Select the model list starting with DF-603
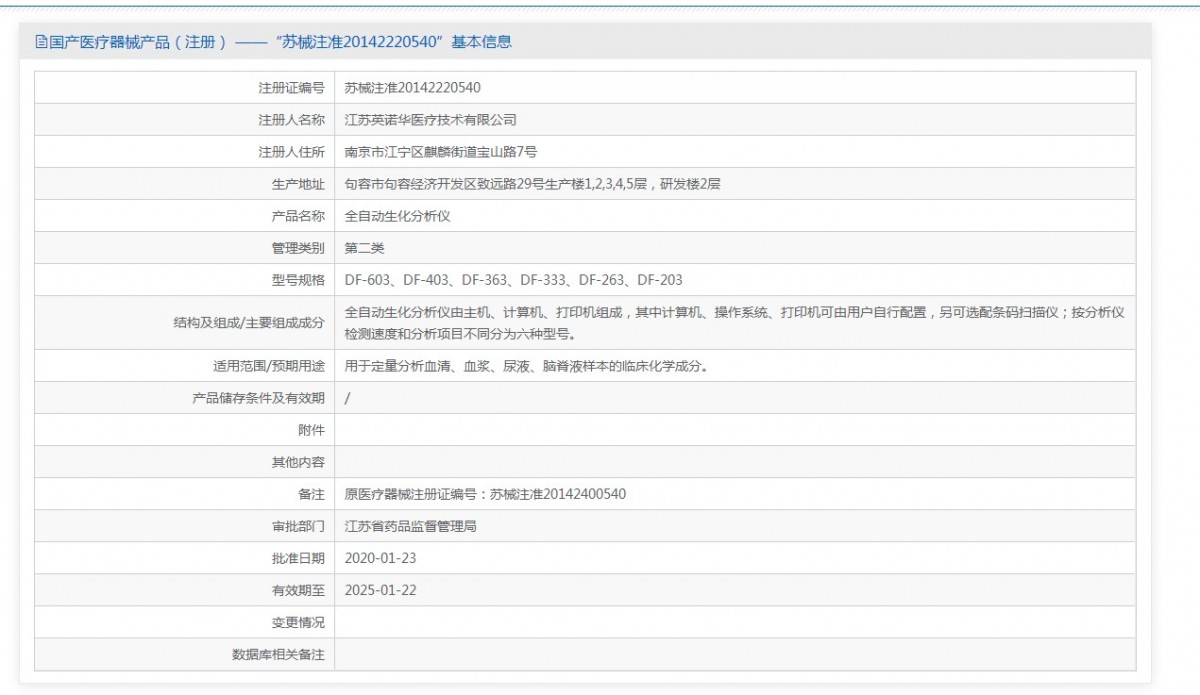Viewport: 1200px width, 695px height. (x=513, y=280)
